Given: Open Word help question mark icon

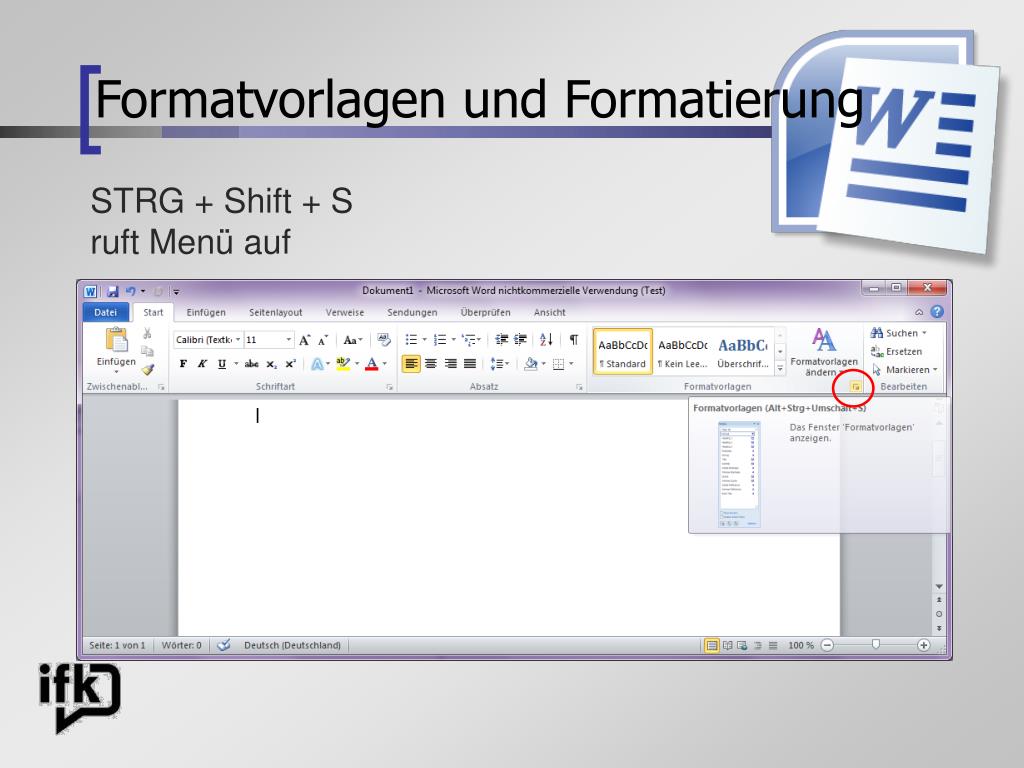Looking at the screenshot, I should click(937, 312).
